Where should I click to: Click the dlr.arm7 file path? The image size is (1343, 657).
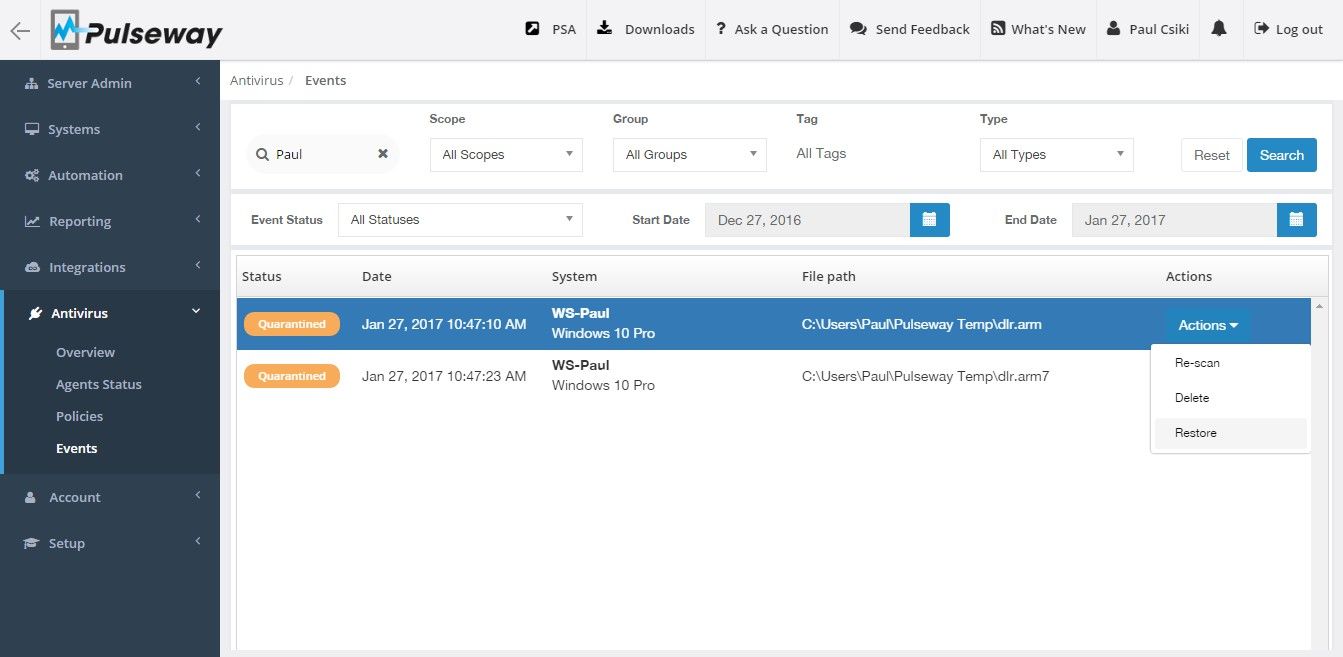(x=925, y=376)
